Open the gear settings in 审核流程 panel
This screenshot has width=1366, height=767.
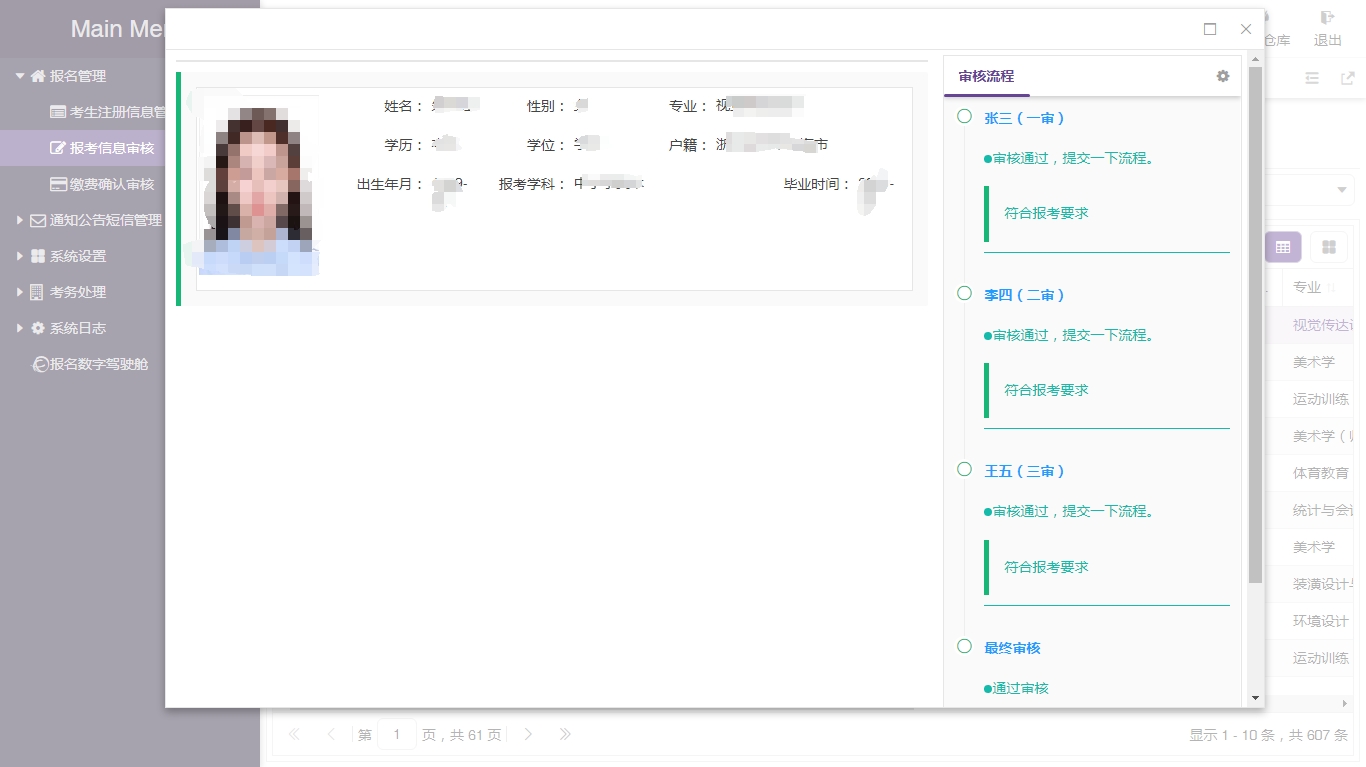coord(1222,76)
